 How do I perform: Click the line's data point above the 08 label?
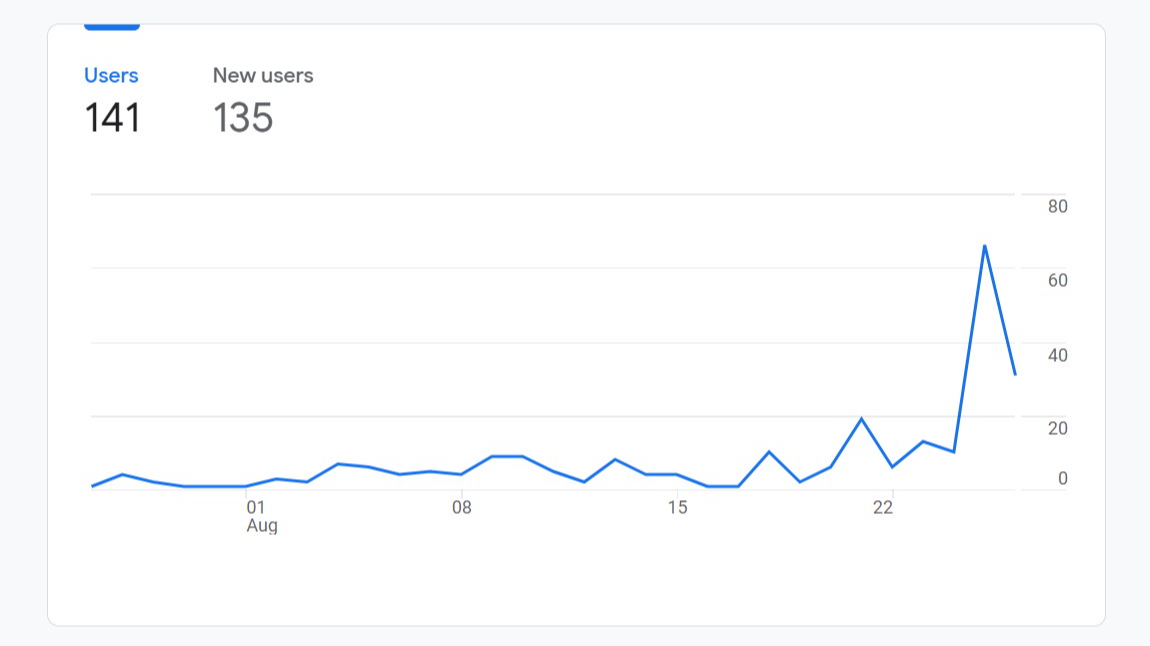tap(461, 474)
